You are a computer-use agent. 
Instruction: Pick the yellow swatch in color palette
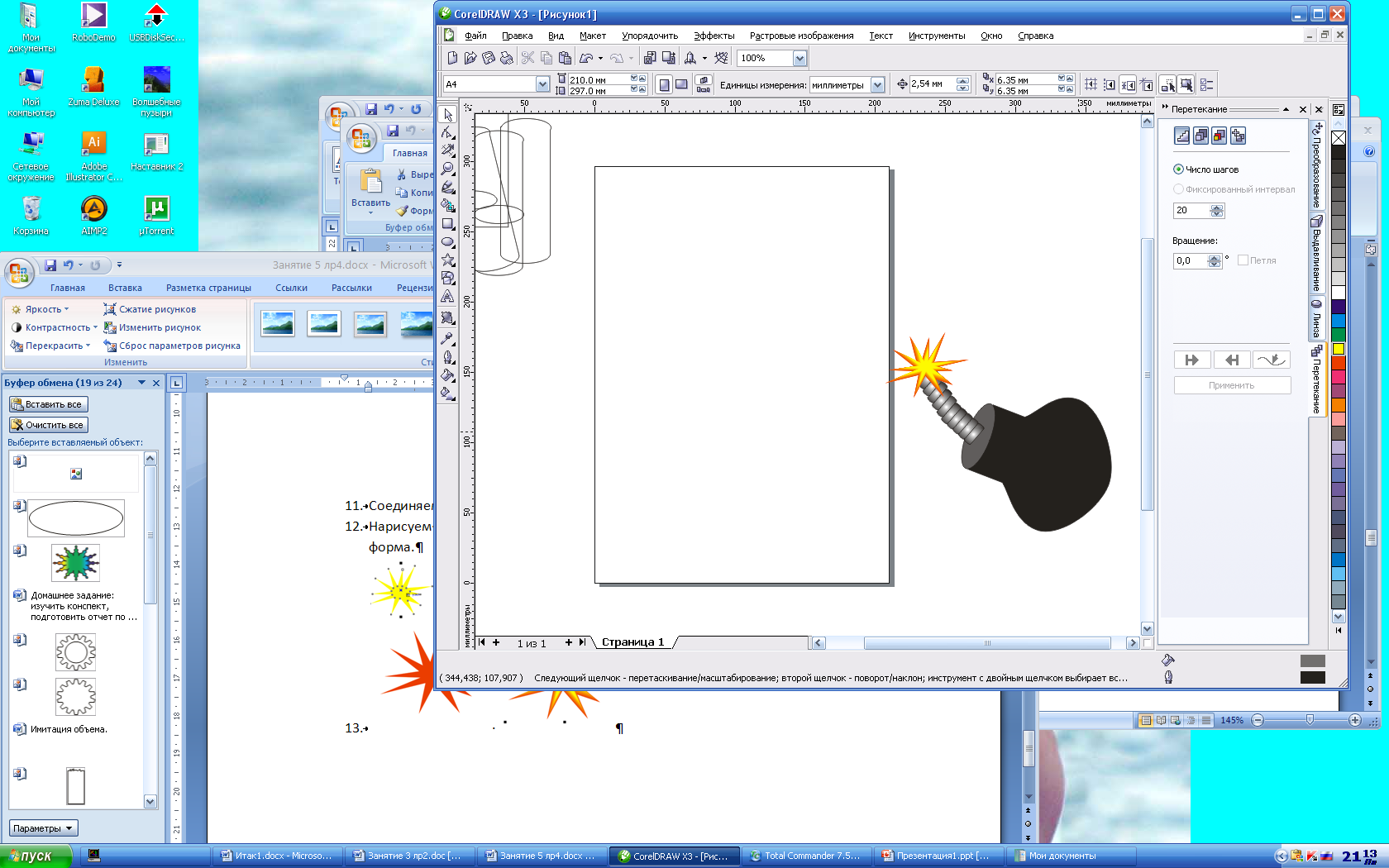[x=1339, y=349]
